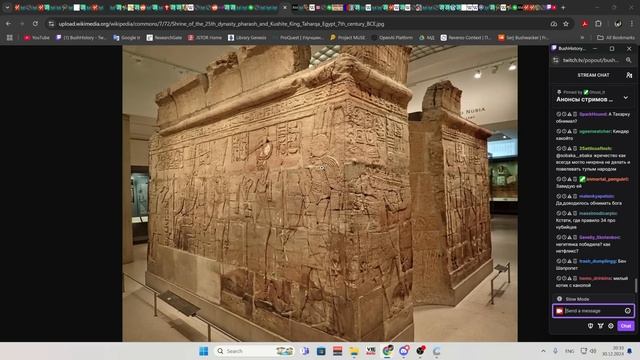Click the Taharqa shrine photograph

coord(320,193)
